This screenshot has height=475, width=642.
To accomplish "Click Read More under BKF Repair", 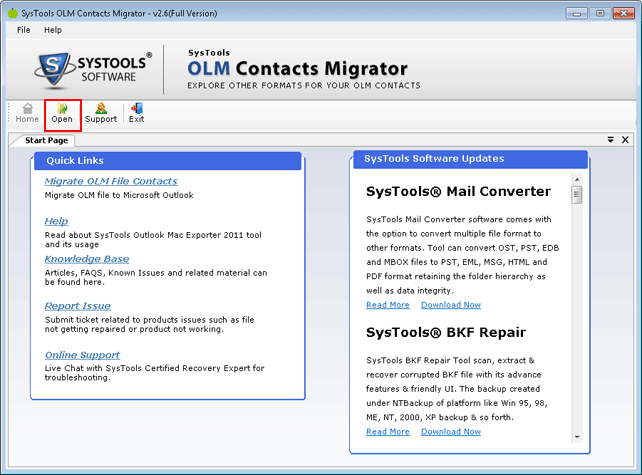I will (x=388, y=432).
